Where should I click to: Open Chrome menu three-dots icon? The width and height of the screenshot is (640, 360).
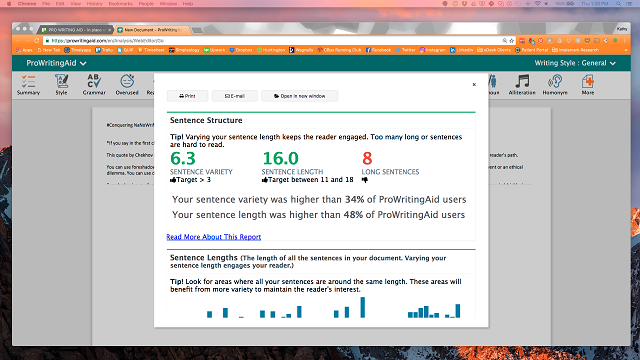pyautogui.click(x=624, y=41)
